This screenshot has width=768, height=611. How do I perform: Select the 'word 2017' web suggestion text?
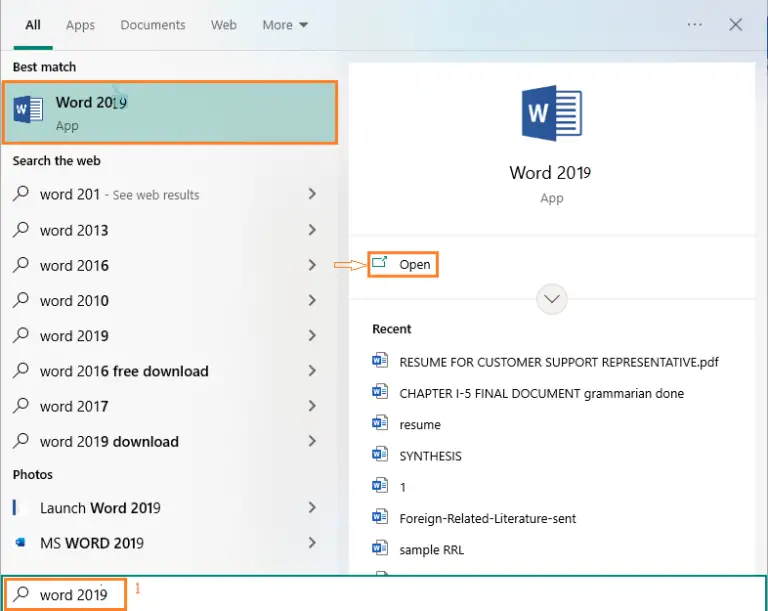(74, 407)
